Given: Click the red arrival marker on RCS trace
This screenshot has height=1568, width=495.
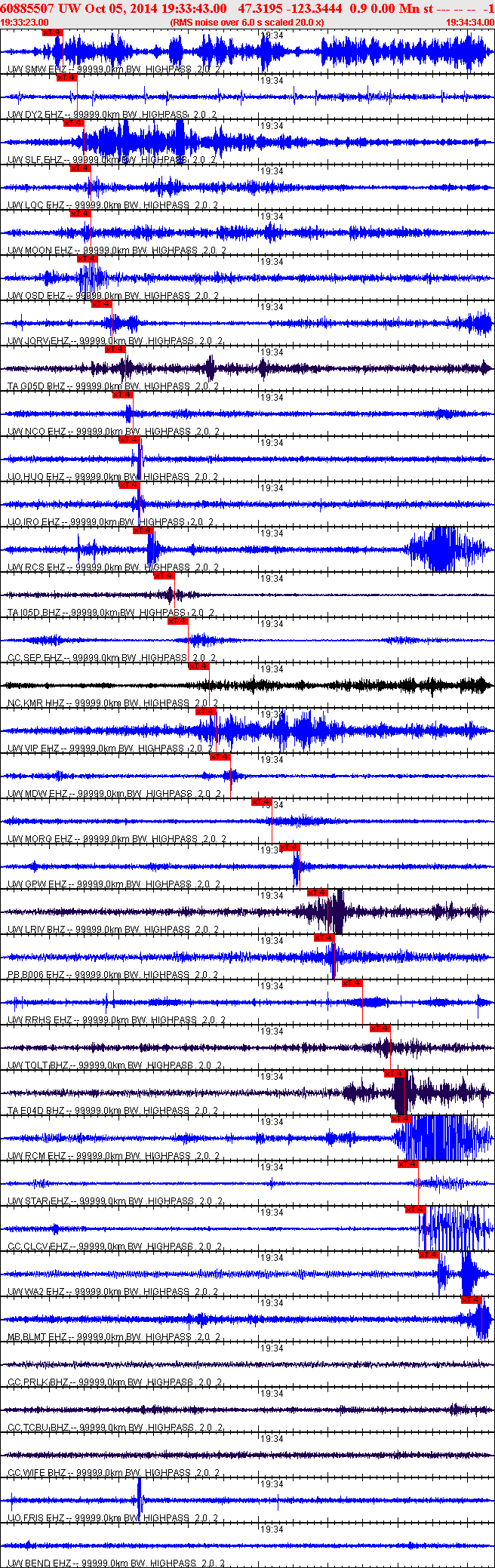Looking at the screenshot, I should [143, 530].
